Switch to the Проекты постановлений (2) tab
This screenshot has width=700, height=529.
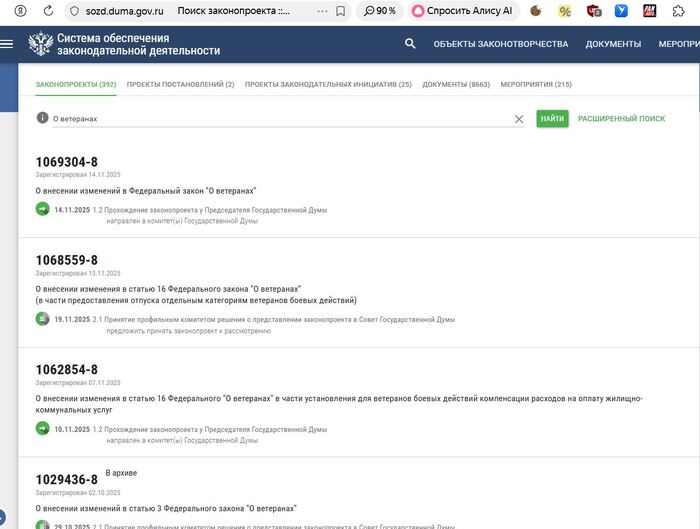180,85
